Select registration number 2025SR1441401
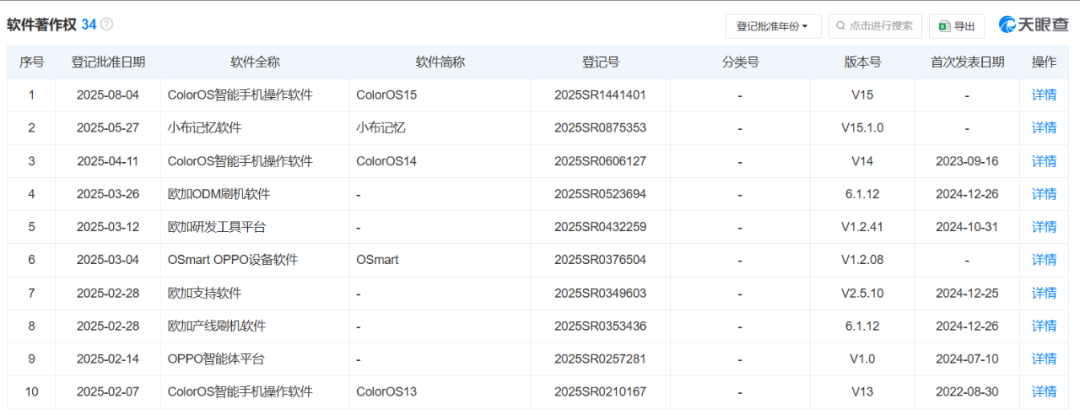Image resolution: width=1080 pixels, height=415 pixels. click(x=600, y=95)
